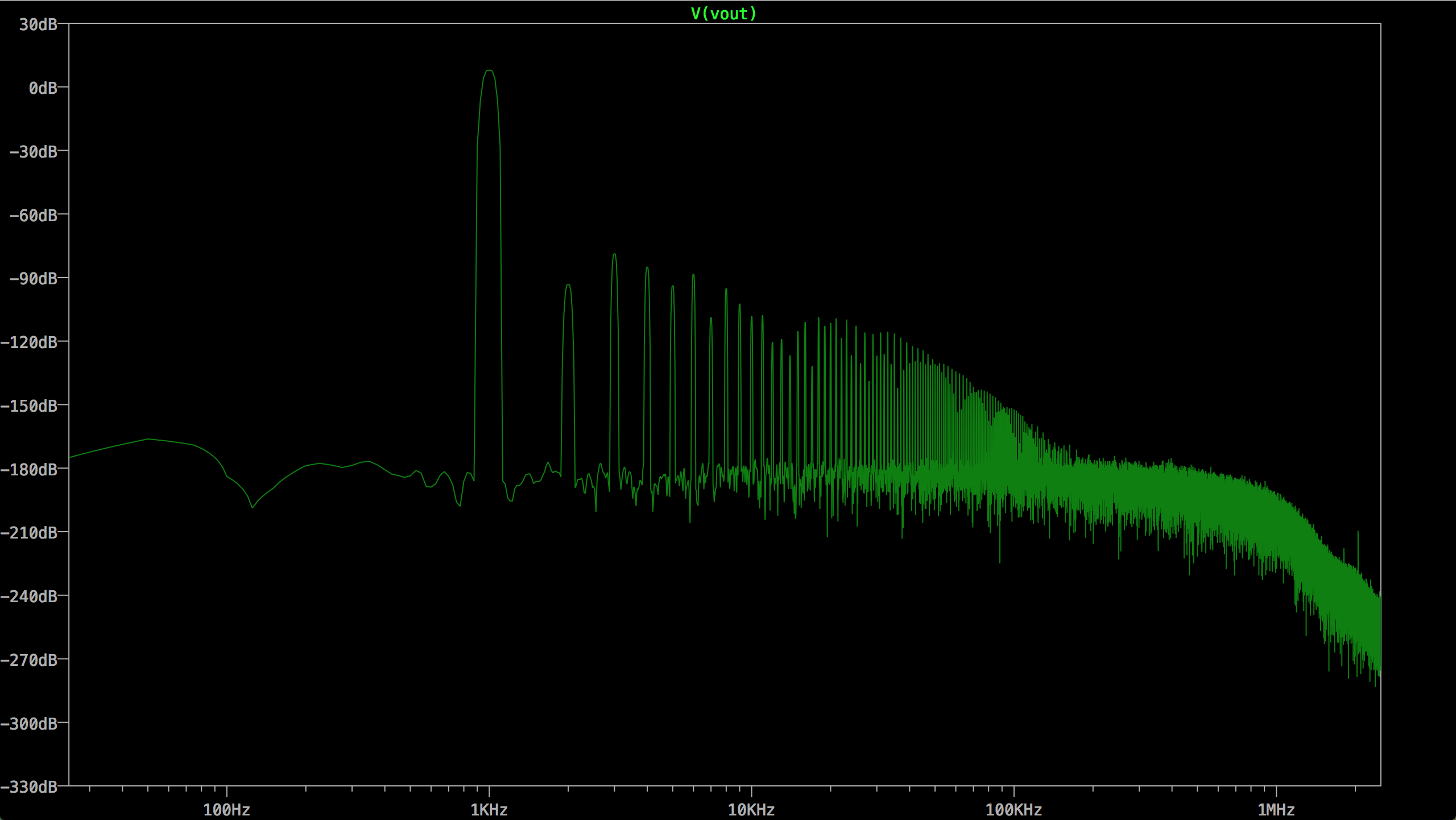The height and width of the screenshot is (820, 1456).
Task: Click the -60dB axis label
Action: point(33,216)
